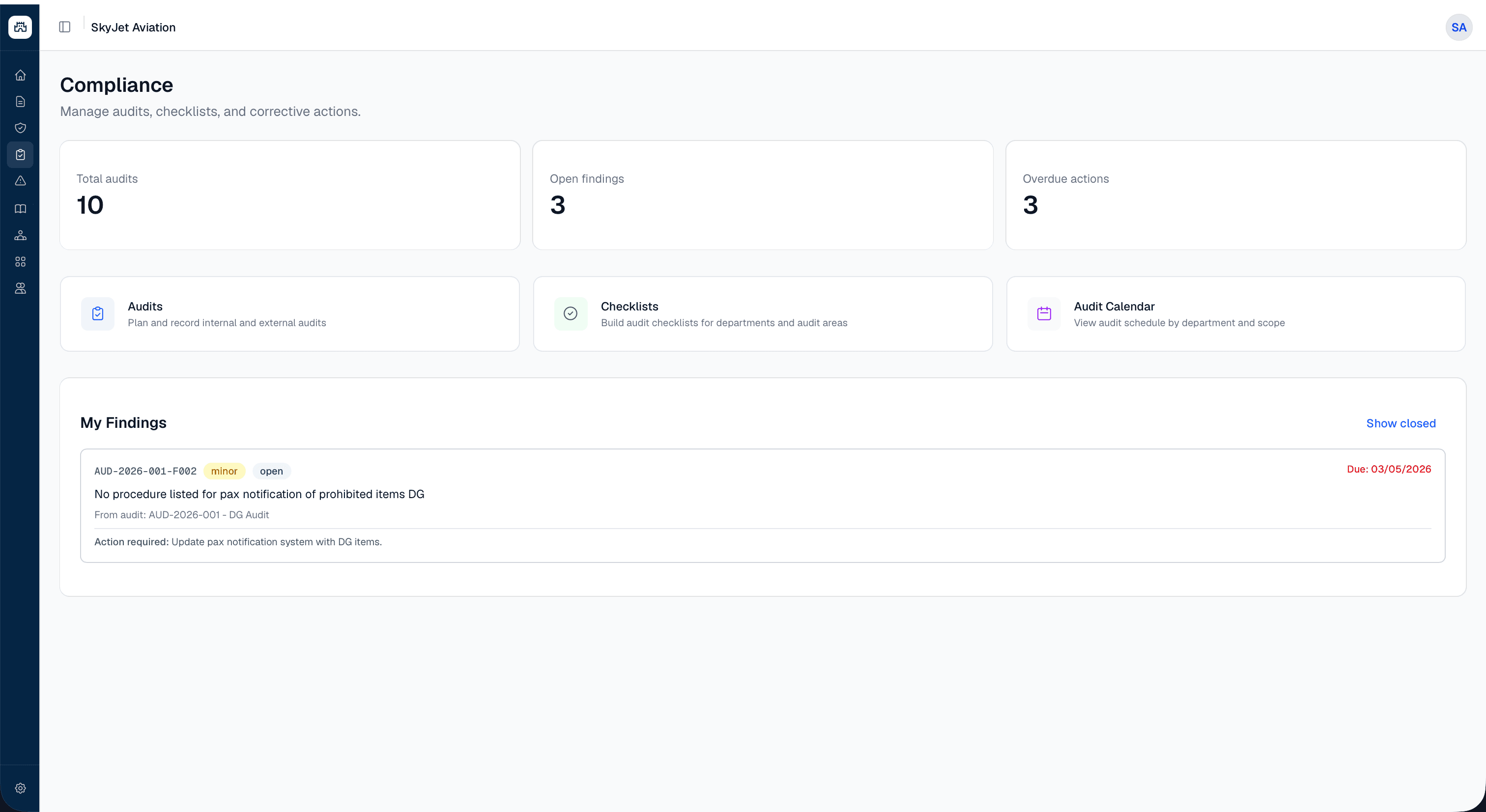Image resolution: width=1486 pixels, height=812 pixels.
Task: Open the four-squares apps sidebar icon
Action: [20, 262]
